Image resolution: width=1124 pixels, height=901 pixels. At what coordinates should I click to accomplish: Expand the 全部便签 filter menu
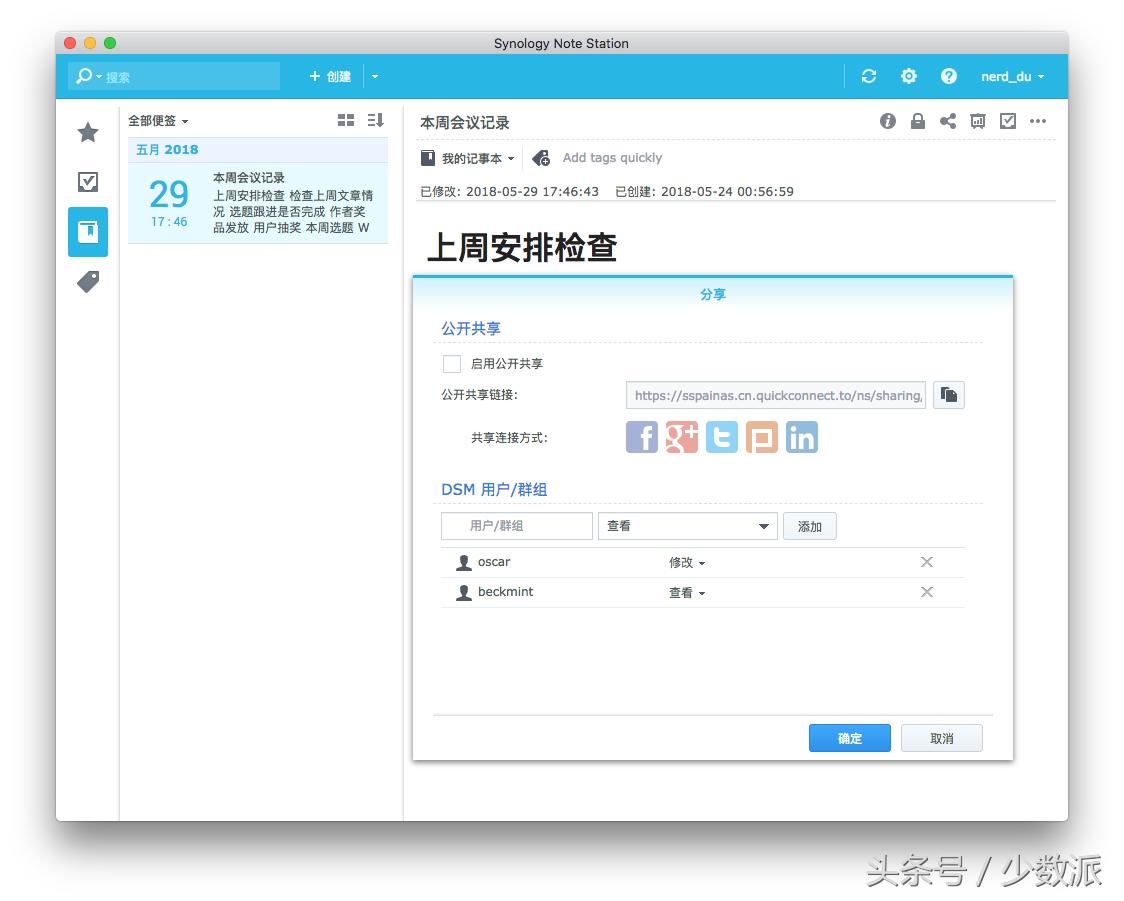pyautogui.click(x=154, y=119)
